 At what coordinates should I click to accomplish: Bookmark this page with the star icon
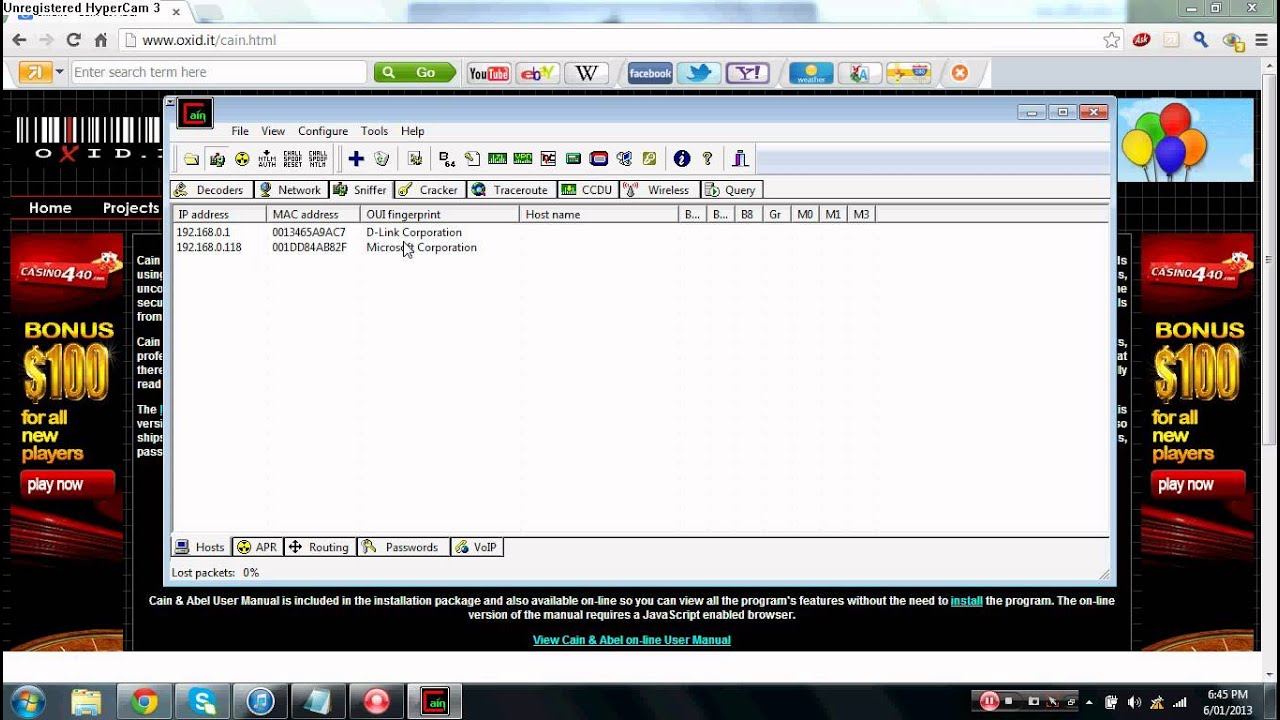[1111, 40]
